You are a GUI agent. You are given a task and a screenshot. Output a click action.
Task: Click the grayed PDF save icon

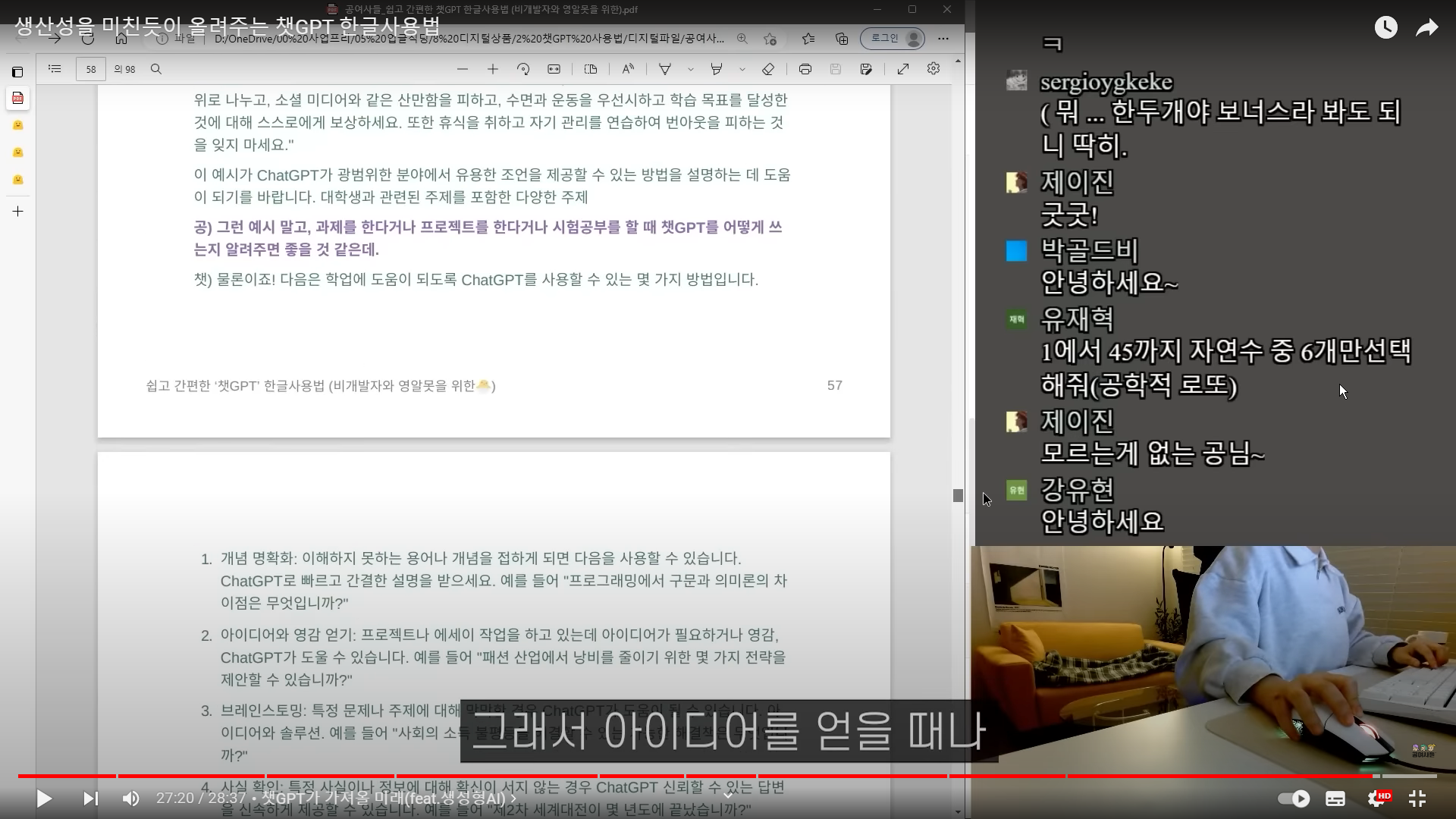point(836,69)
